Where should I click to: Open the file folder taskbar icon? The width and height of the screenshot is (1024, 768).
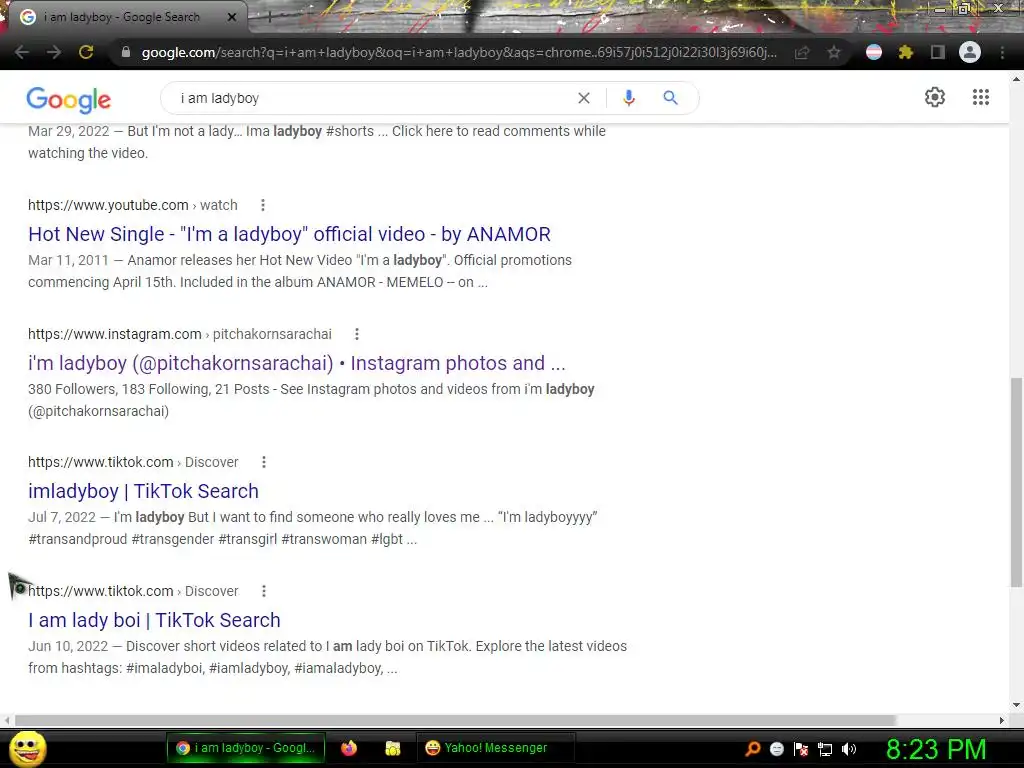coord(392,748)
